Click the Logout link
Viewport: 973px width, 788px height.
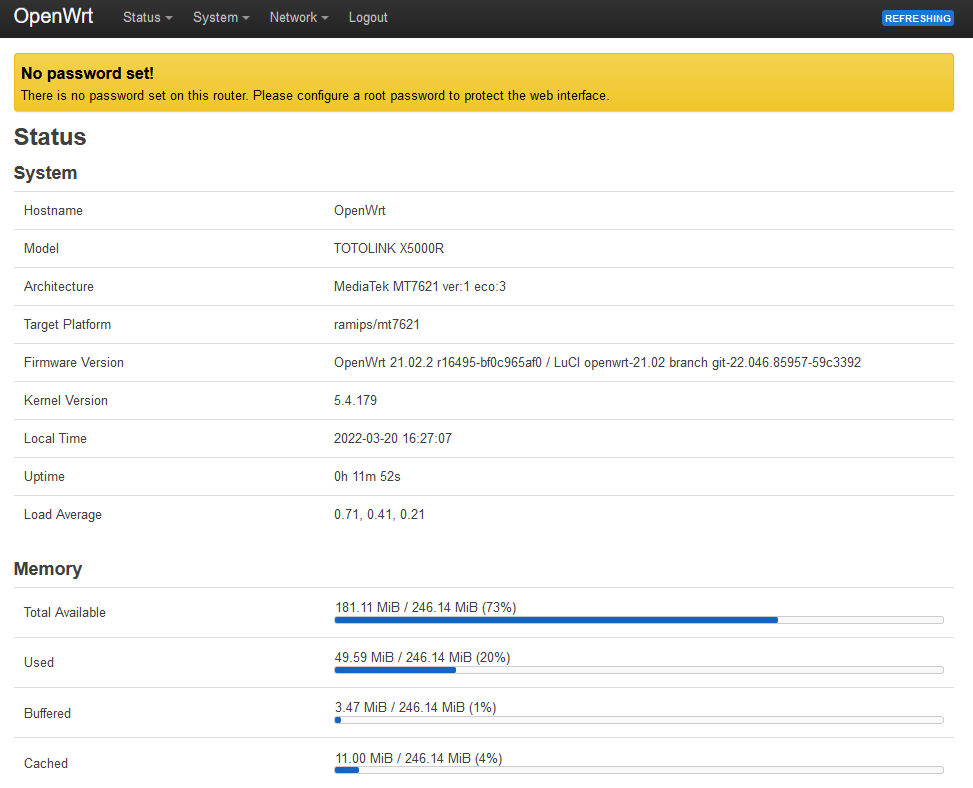coord(368,17)
